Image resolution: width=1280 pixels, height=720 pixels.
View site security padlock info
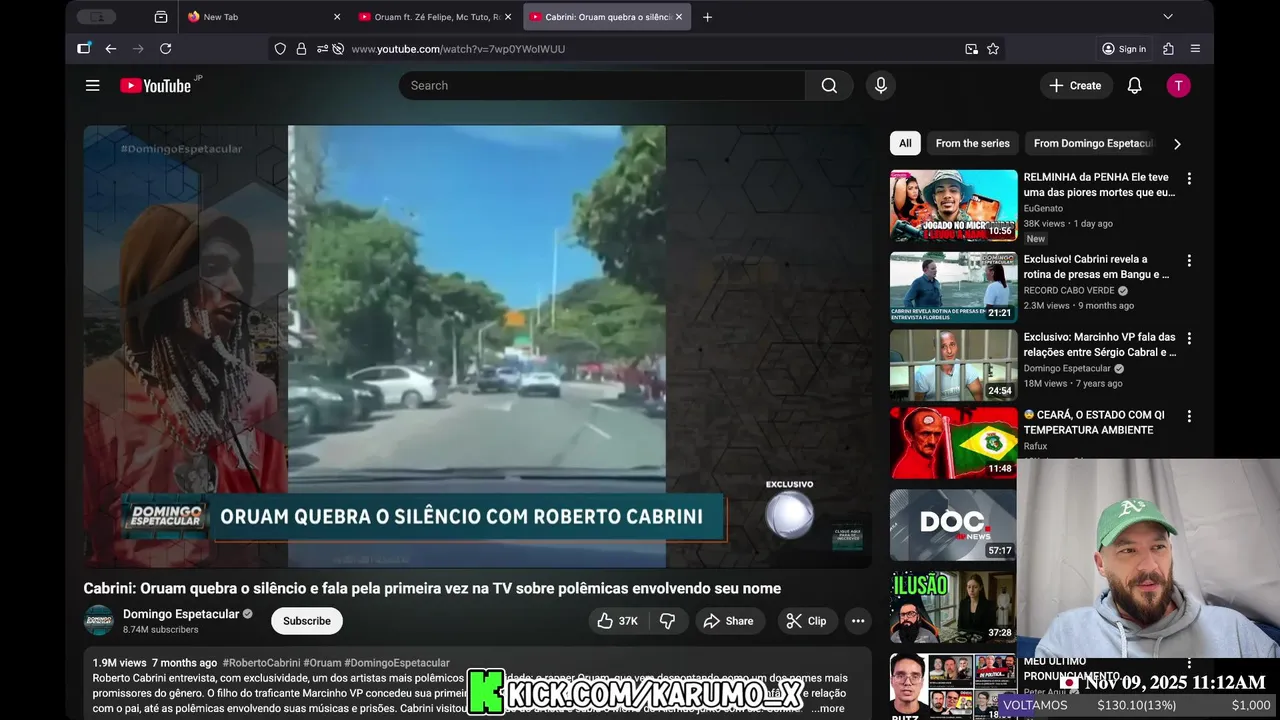point(301,49)
